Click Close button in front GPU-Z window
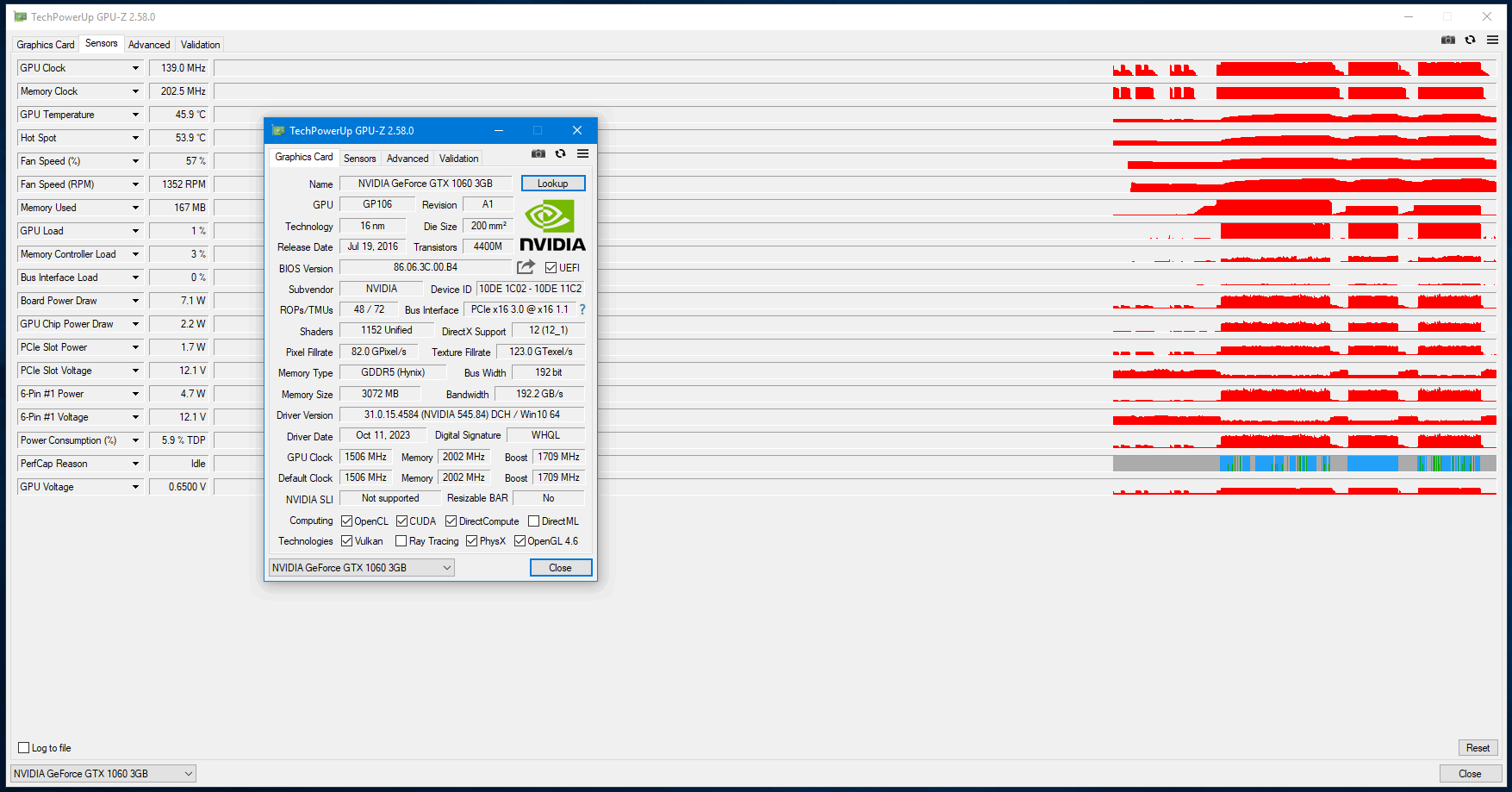The image size is (1512, 792). 561,568
